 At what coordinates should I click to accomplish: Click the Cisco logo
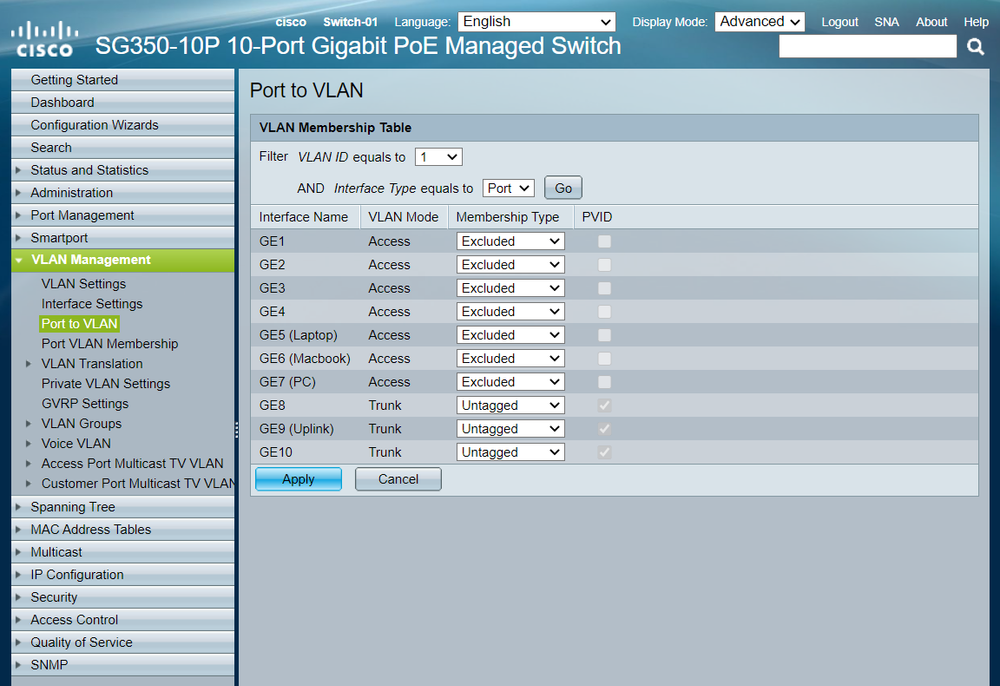[x=45, y=39]
